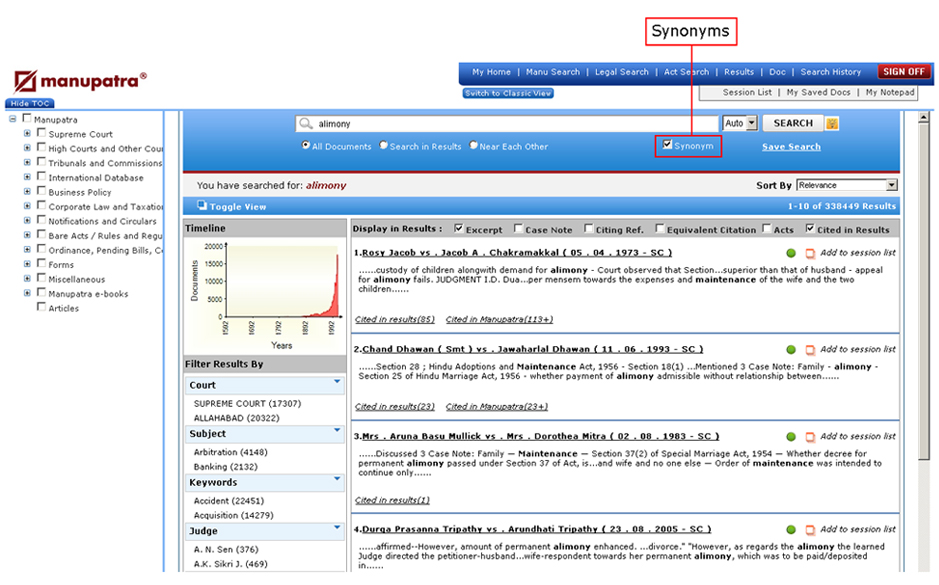Screen dimensions: 939x585
Task: Click the SEARCH button
Action: 793,123
